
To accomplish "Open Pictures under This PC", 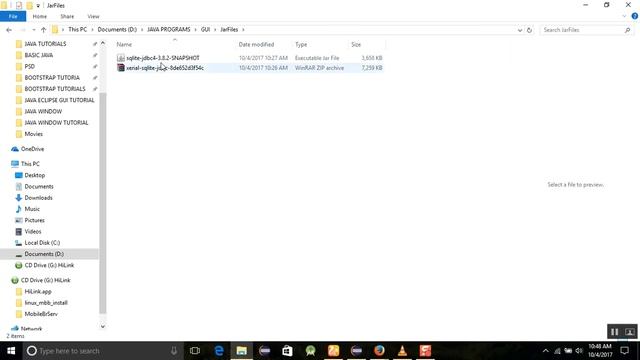I will coord(34,220).
